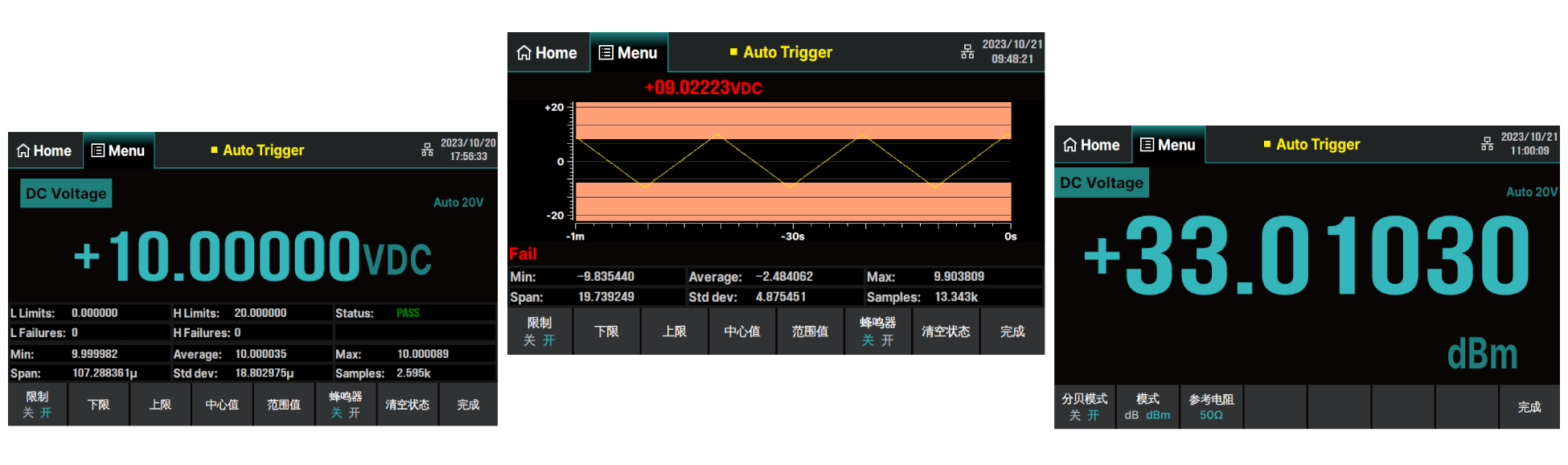The image size is (1568, 465).
Task: Open 模式 dB/dBm selector
Action: (1147, 407)
